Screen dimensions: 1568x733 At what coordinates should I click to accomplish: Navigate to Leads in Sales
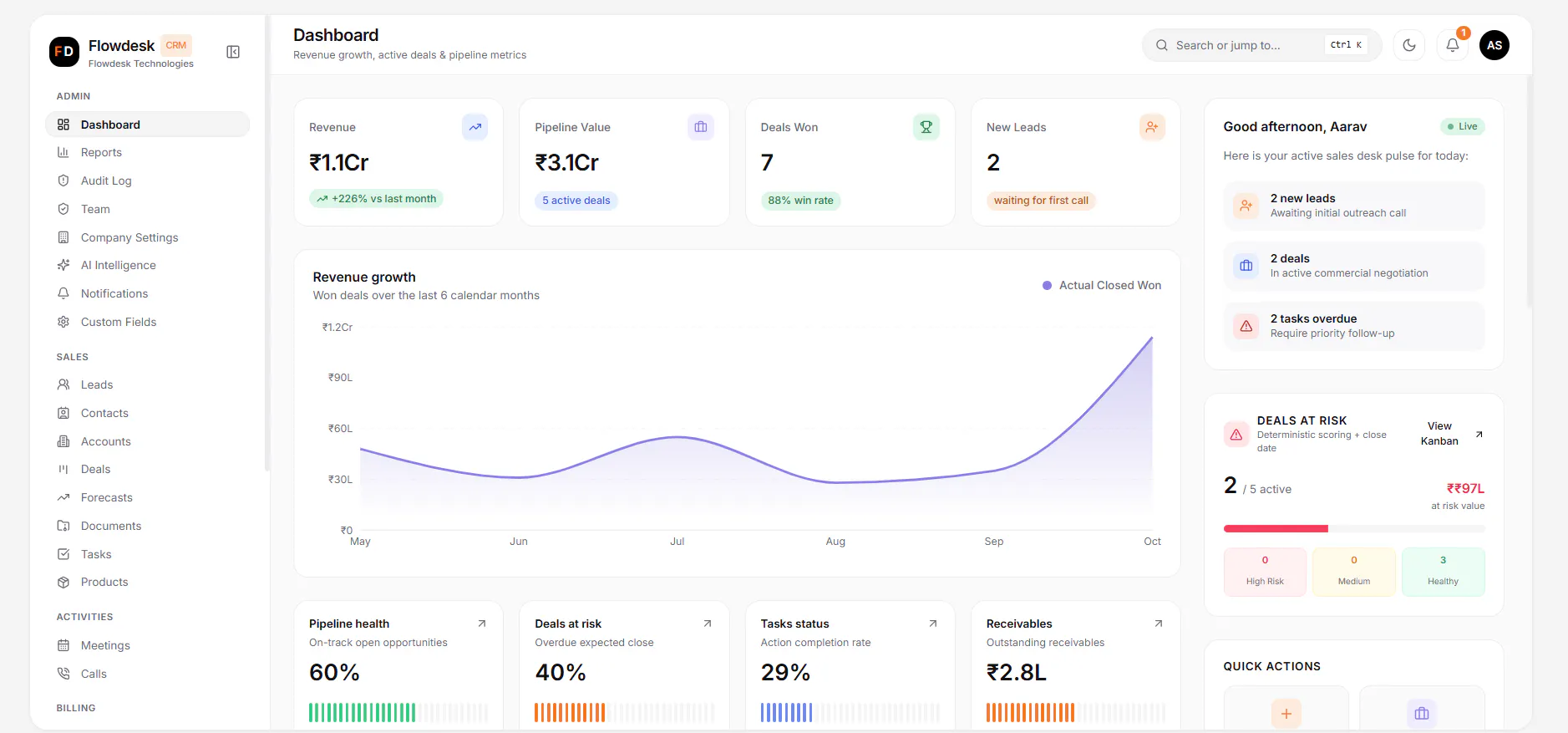[x=147, y=384]
